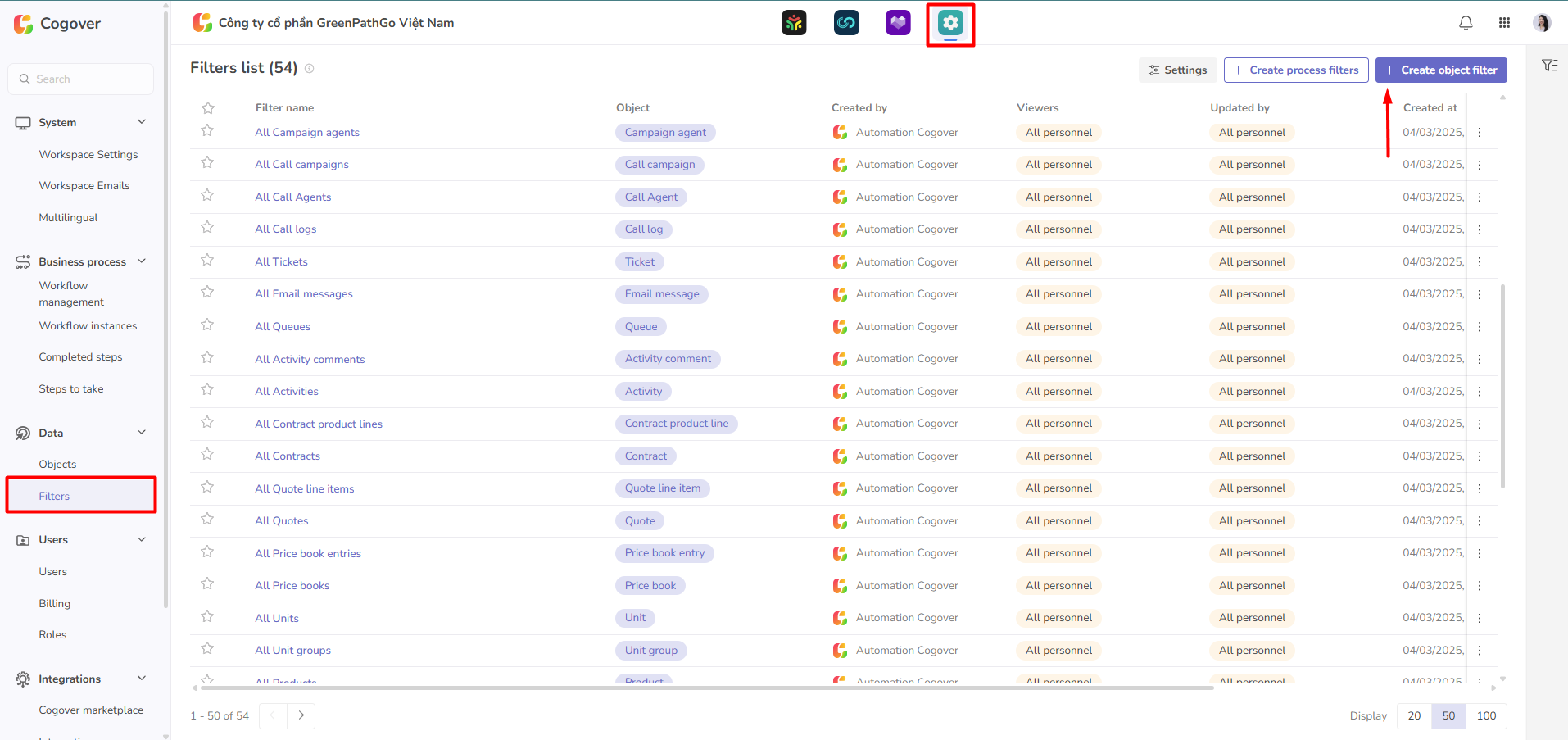Toggle the star in the header row
The height and width of the screenshot is (740, 1568).
click(x=208, y=108)
